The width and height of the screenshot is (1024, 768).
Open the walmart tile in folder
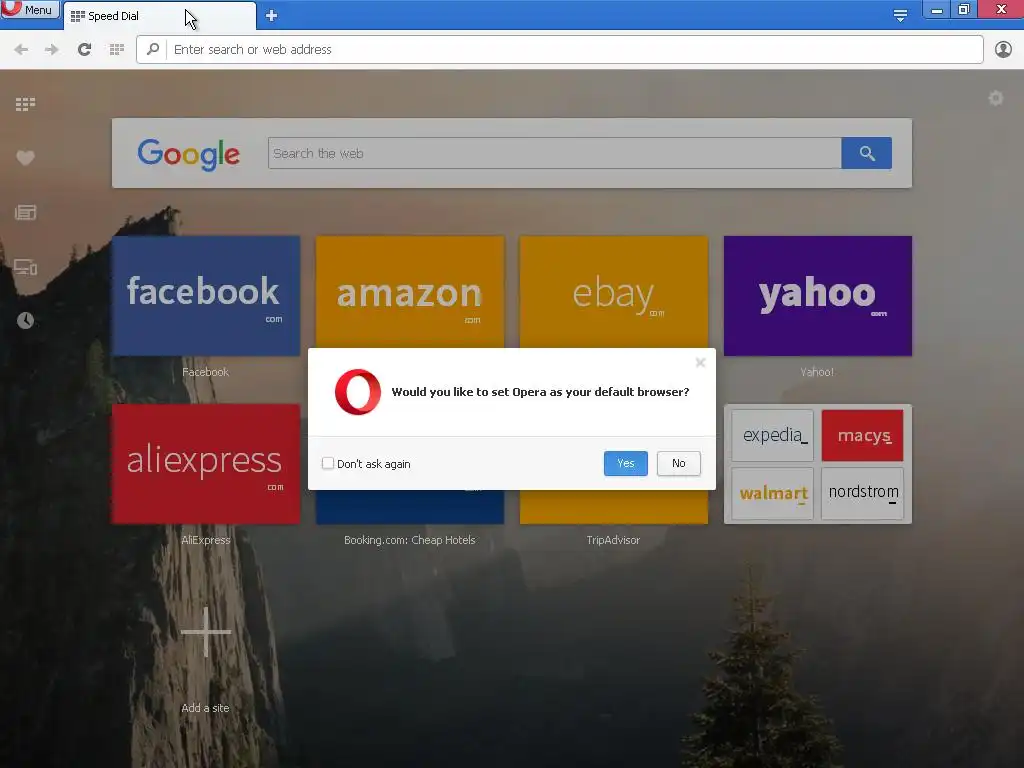click(773, 493)
